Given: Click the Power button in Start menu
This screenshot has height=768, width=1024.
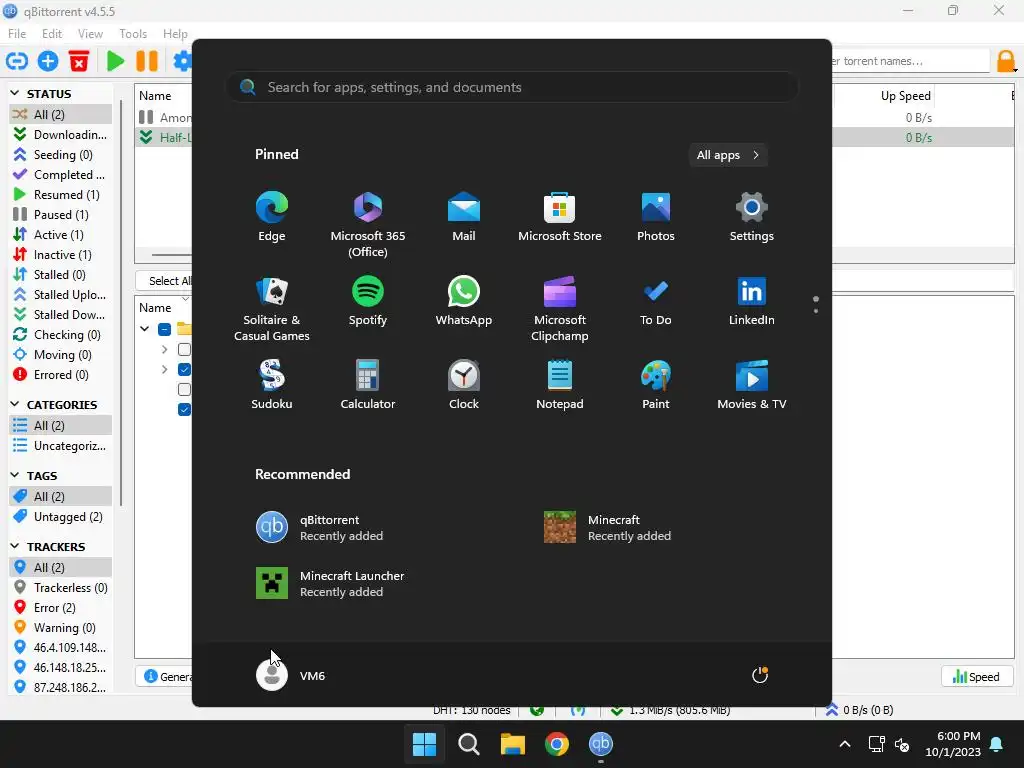Looking at the screenshot, I should pyautogui.click(x=760, y=675).
